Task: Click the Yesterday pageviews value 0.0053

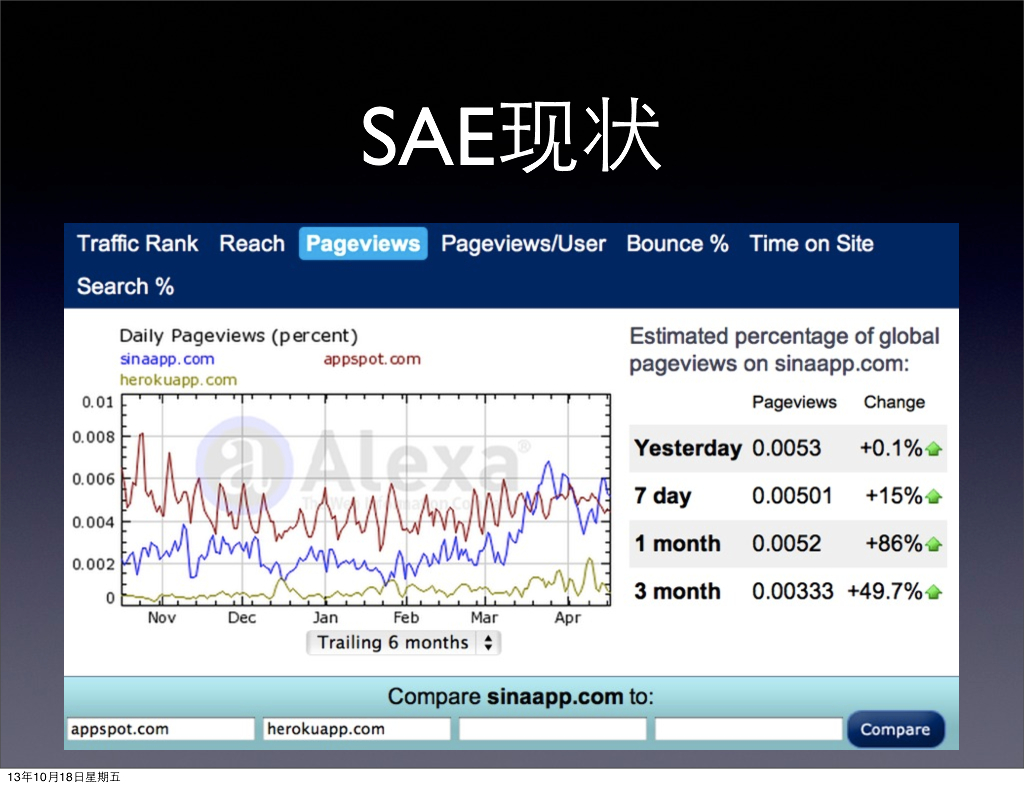Action: [x=786, y=448]
